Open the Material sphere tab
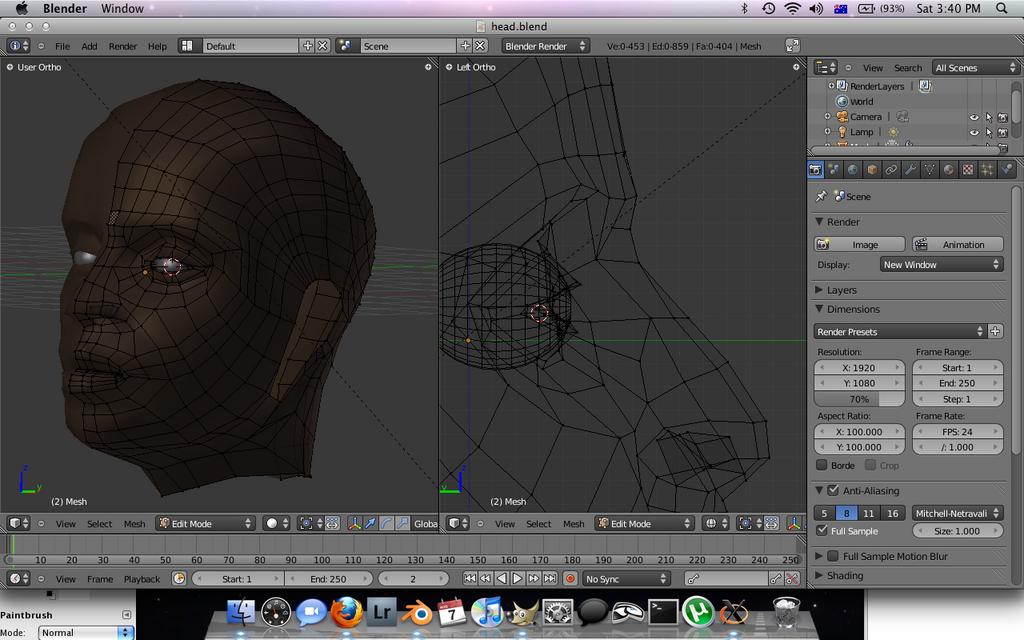The width and height of the screenshot is (1024, 640). tap(948, 170)
